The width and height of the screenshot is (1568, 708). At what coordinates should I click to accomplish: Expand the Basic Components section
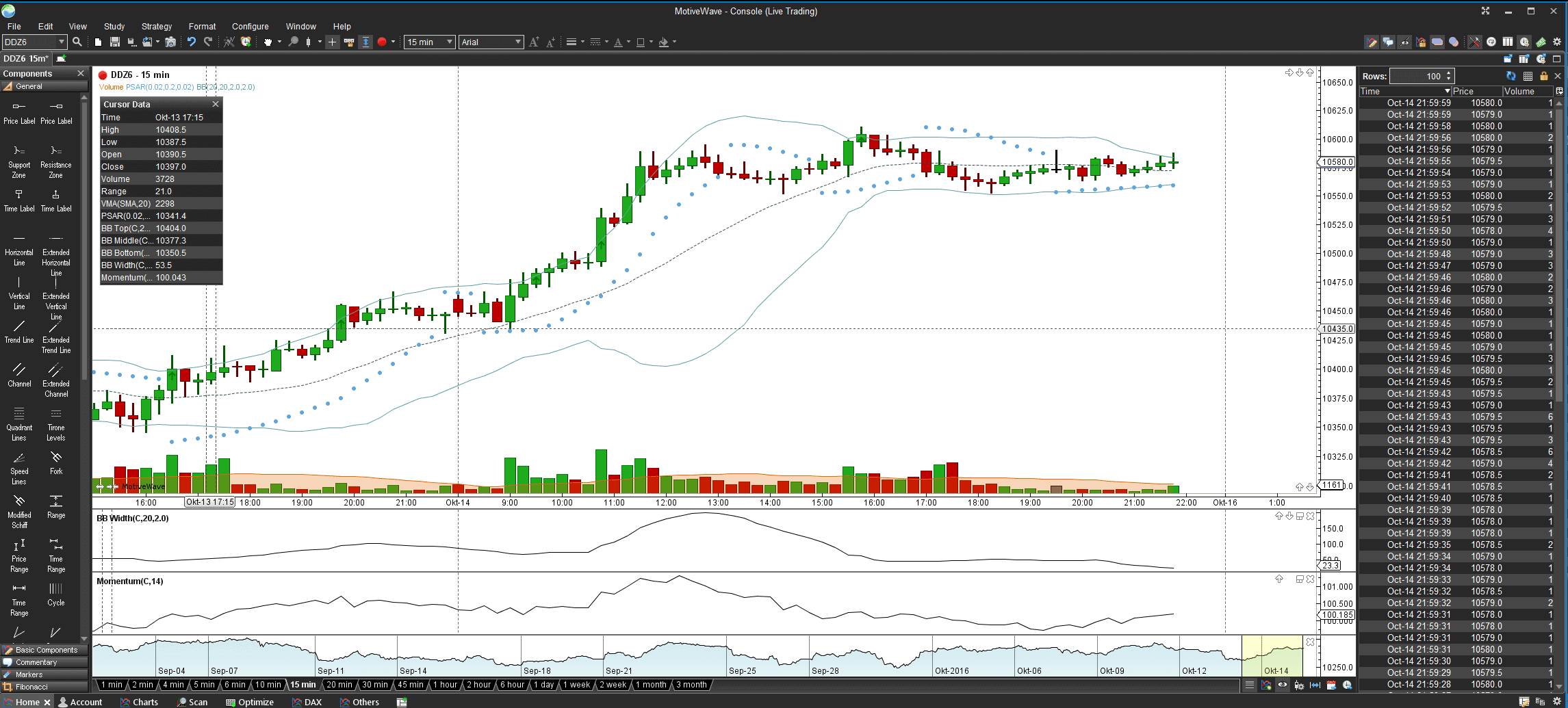pos(44,650)
